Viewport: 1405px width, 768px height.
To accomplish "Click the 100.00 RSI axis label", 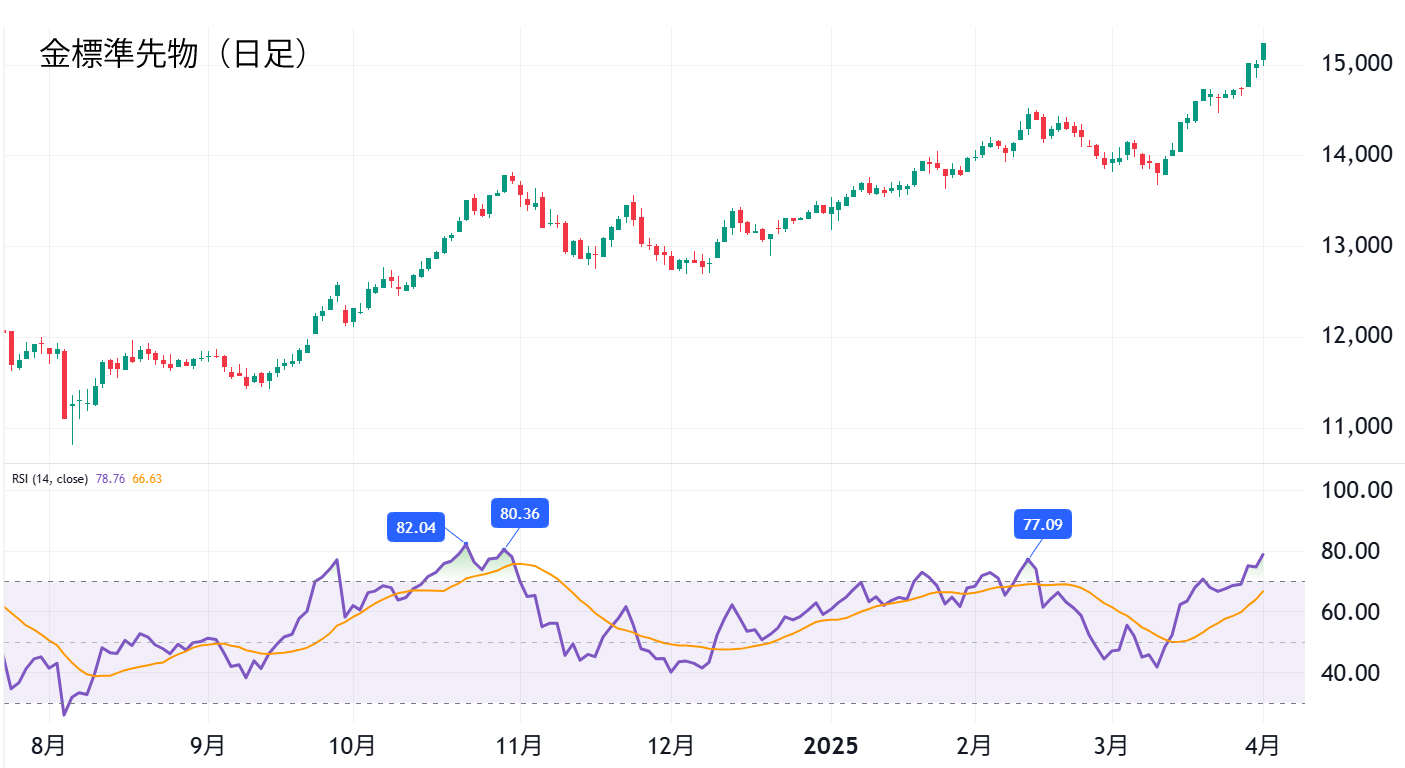I will [x=1351, y=490].
